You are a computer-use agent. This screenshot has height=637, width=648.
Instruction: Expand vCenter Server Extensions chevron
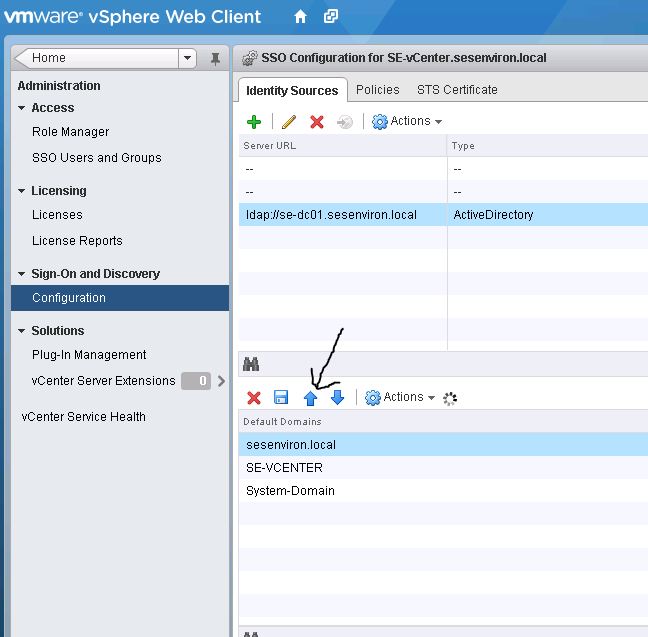click(222, 381)
